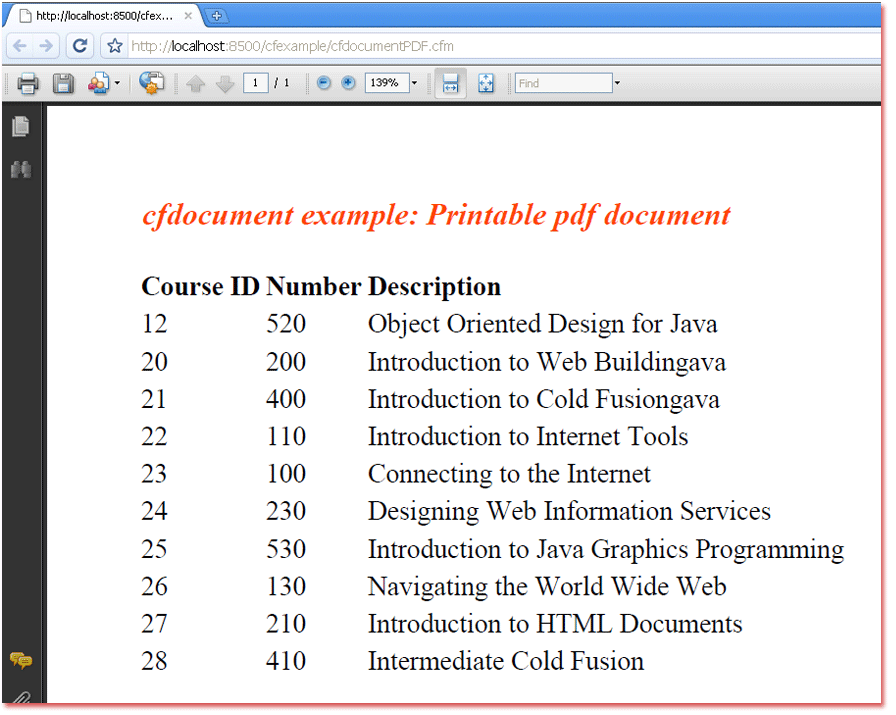Zoom in with plus button

pos(348,83)
